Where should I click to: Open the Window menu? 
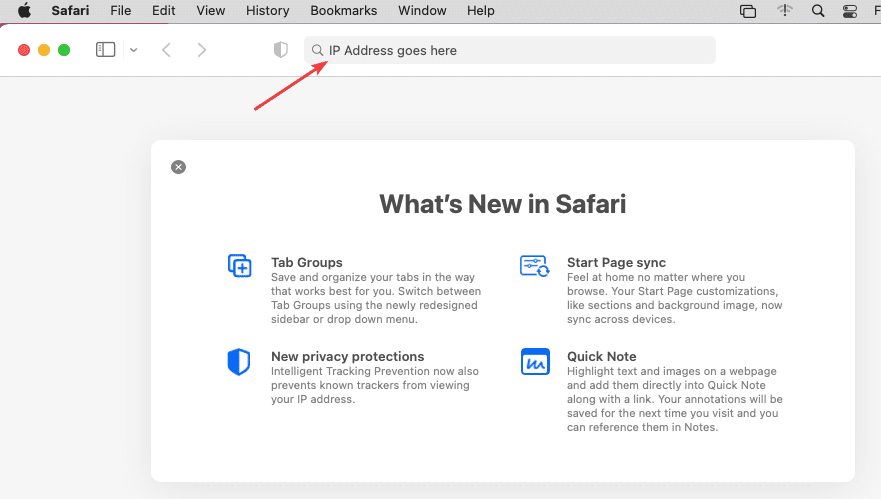point(422,11)
